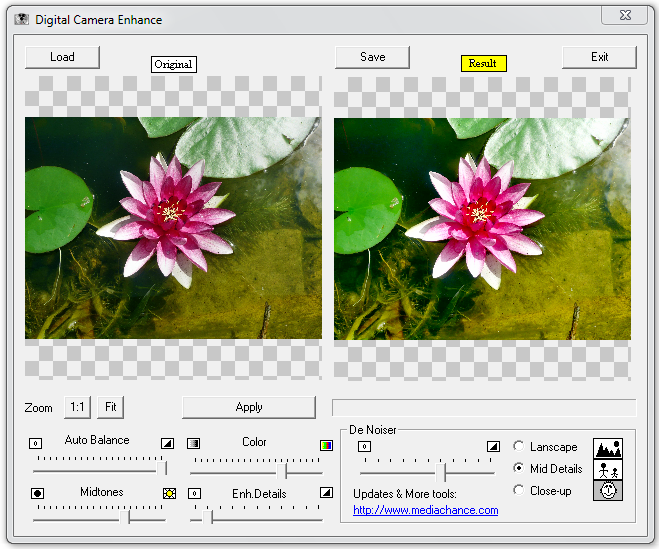
Task: Load an image with the Load button
Action: [62, 57]
